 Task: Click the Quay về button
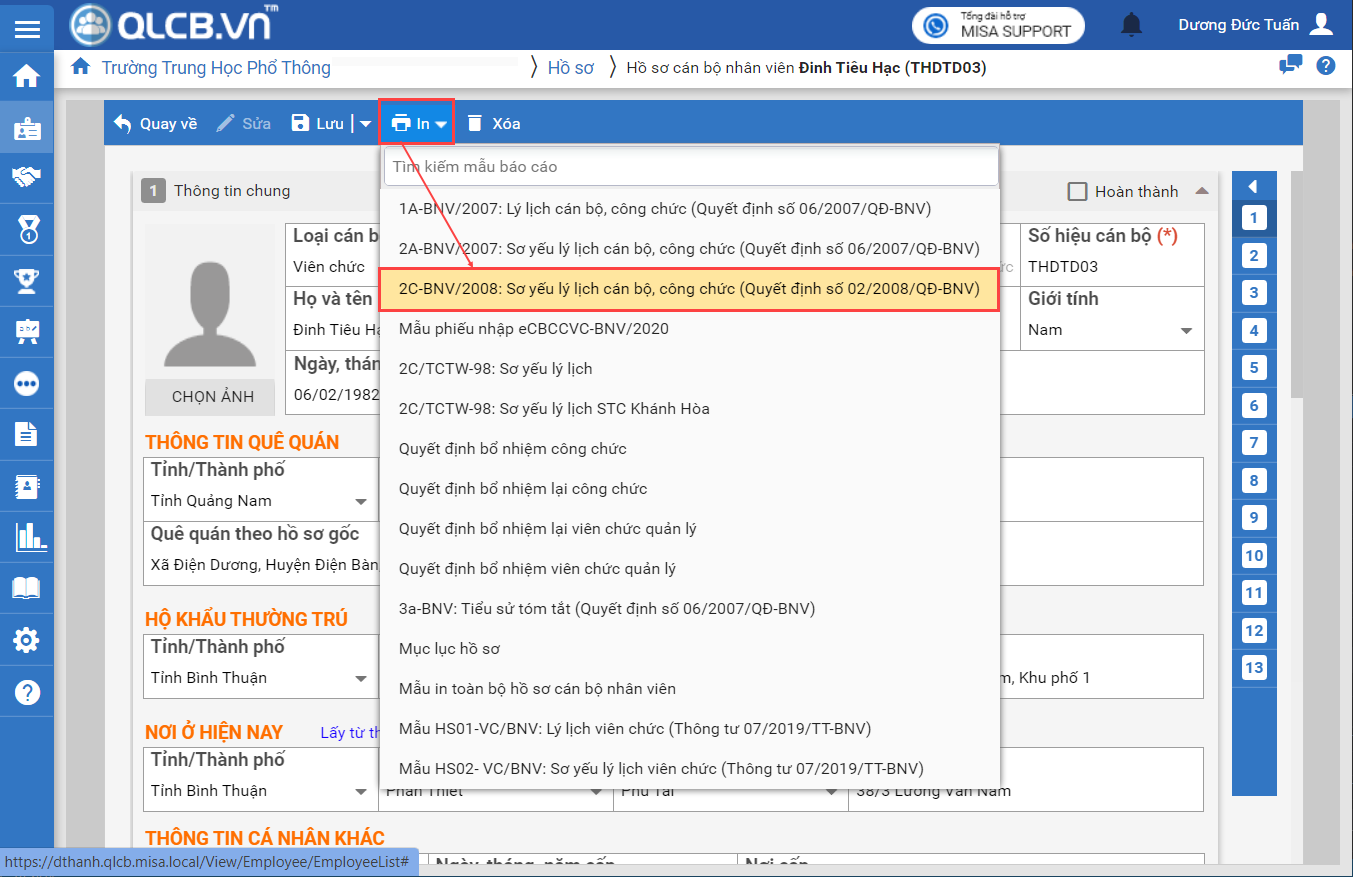[155, 124]
